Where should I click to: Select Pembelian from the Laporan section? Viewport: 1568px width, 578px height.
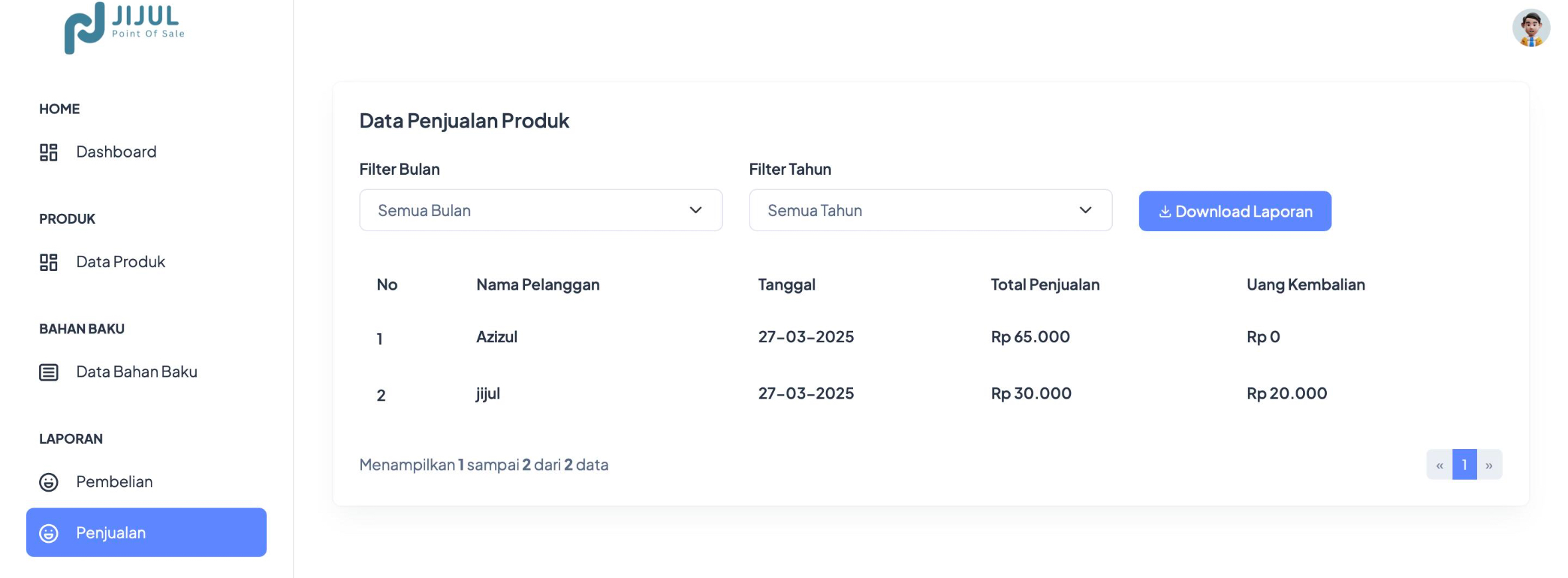(114, 482)
